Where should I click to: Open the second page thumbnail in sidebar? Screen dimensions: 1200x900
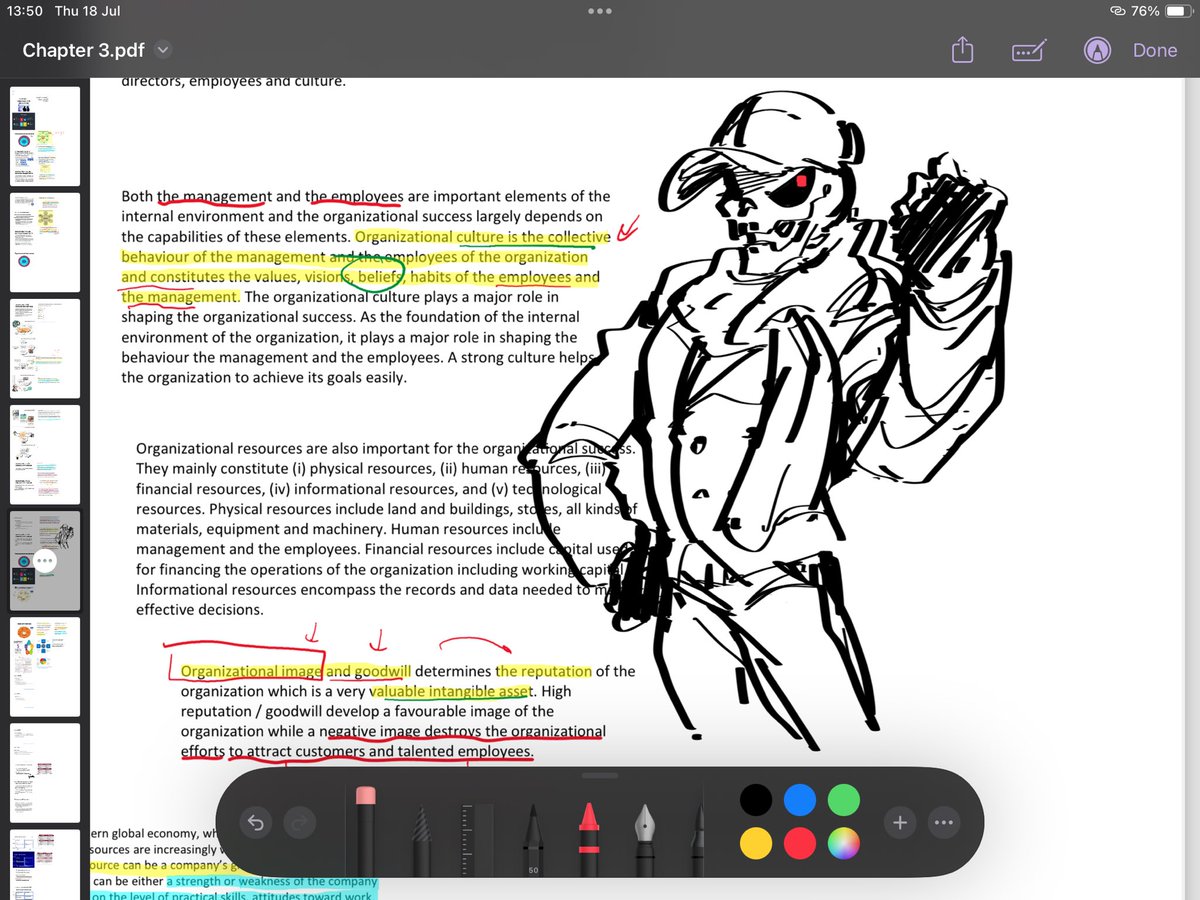[x=45, y=241]
